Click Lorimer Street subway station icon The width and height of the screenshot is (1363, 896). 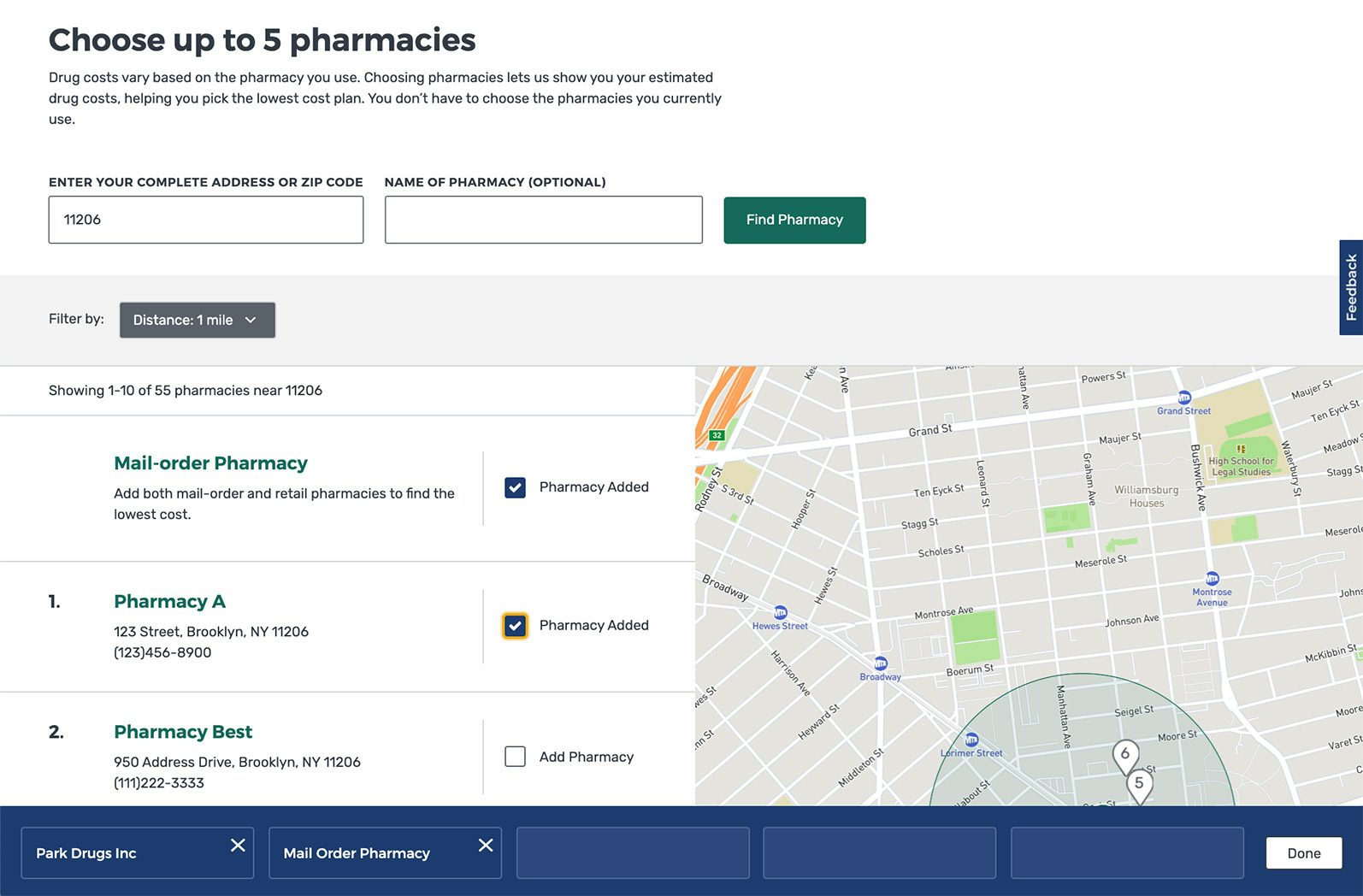pos(971,740)
